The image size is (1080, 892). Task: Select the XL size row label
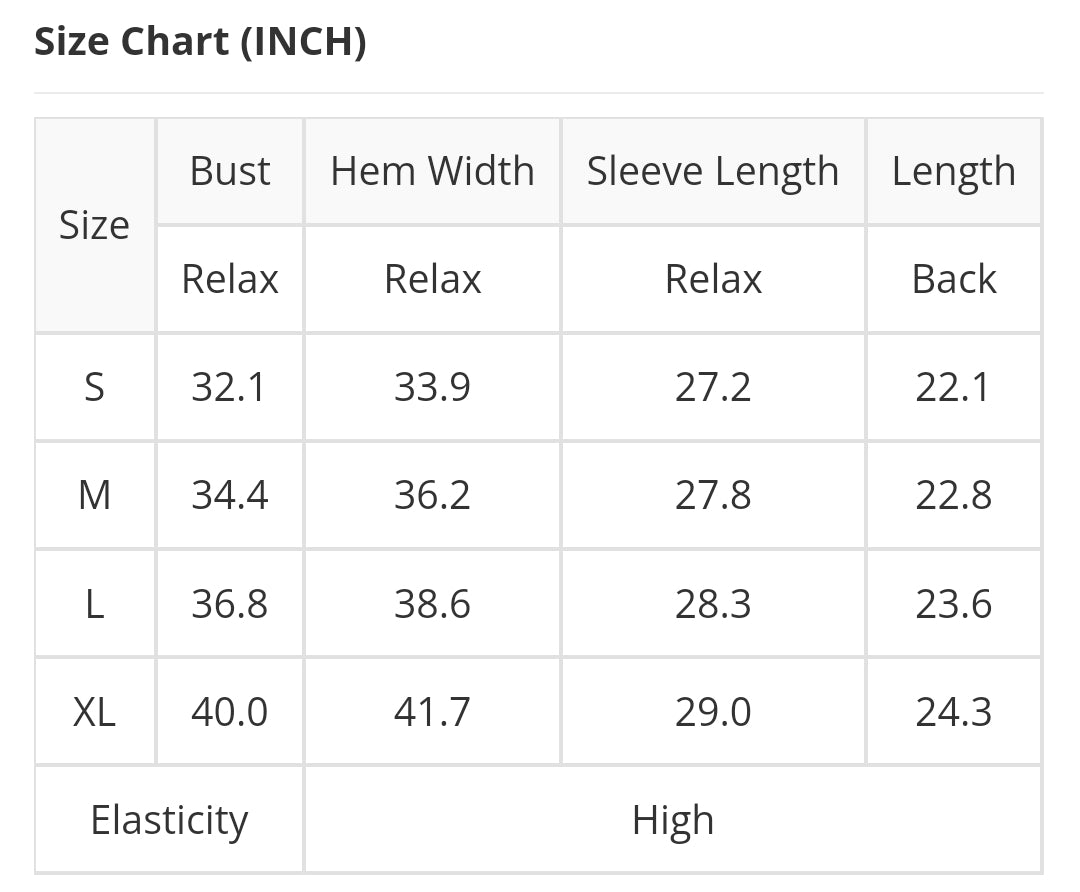click(95, 712)
